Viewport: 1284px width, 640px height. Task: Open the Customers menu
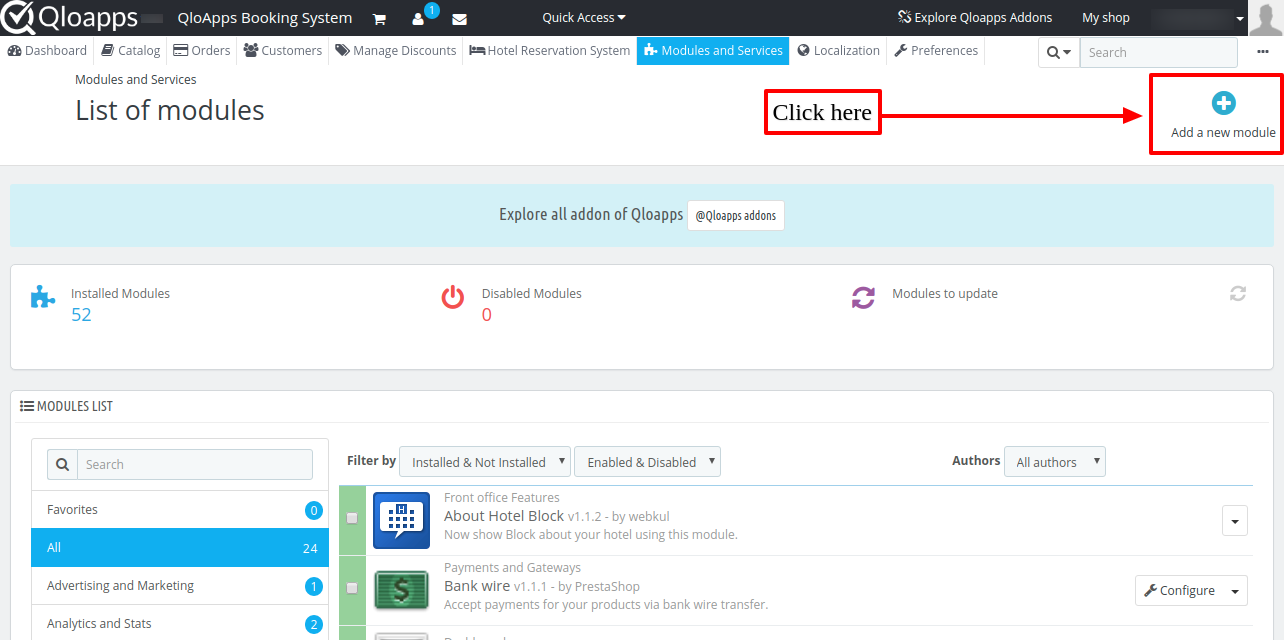coord(283,50)
